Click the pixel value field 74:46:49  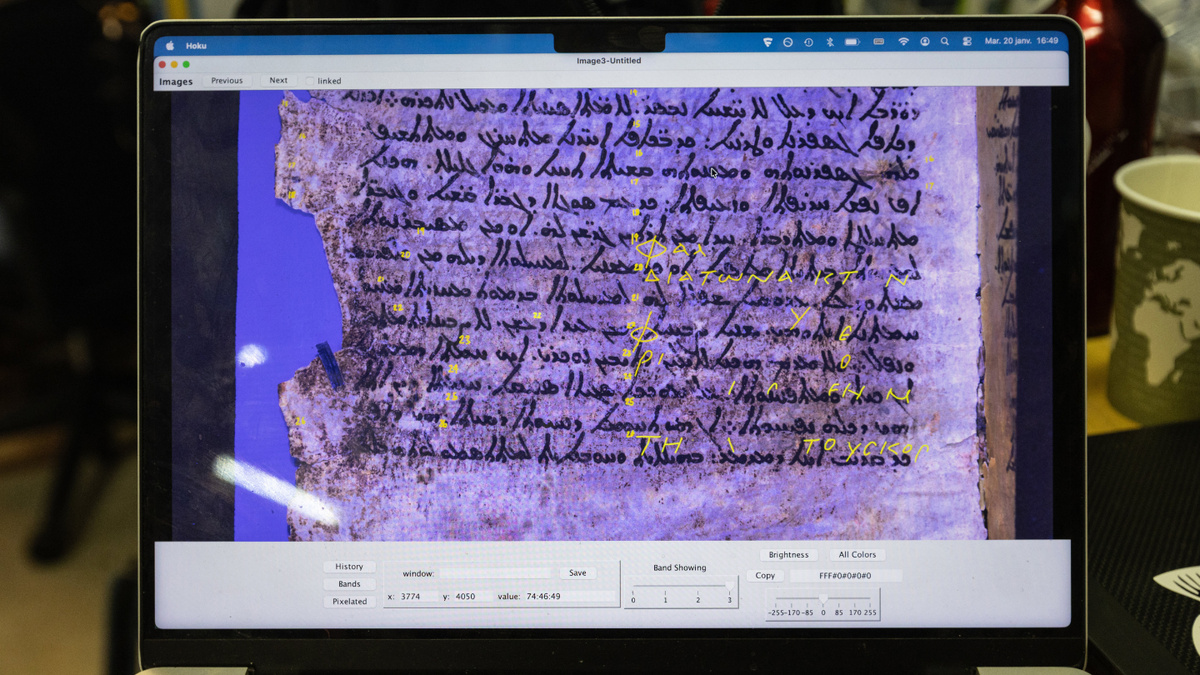click(570, 596)
